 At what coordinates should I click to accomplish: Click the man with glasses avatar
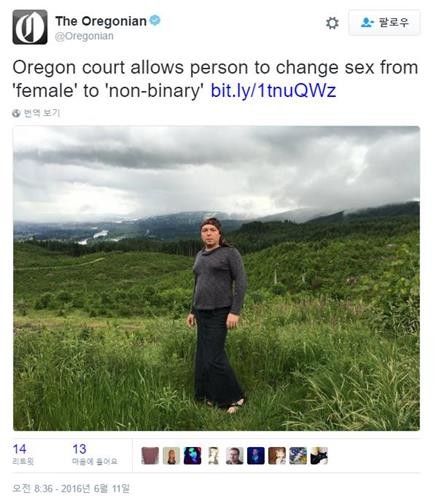click(x=235, y=456)
